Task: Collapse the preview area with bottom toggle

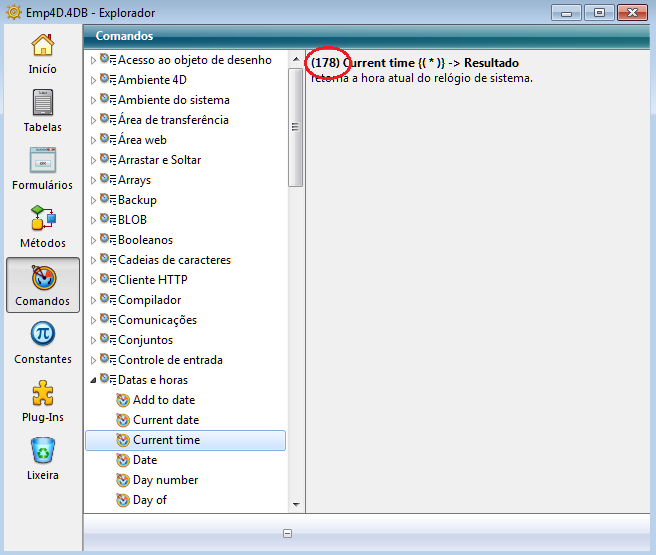Action: pyautogui.click(x=287, y=533)
